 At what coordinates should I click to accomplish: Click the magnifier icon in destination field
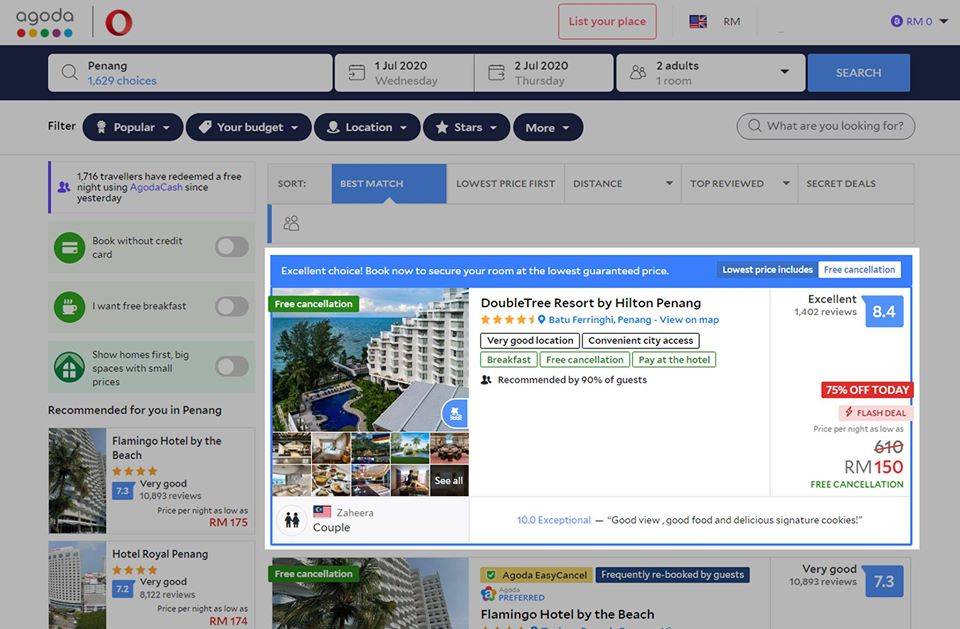click(69, 73)
